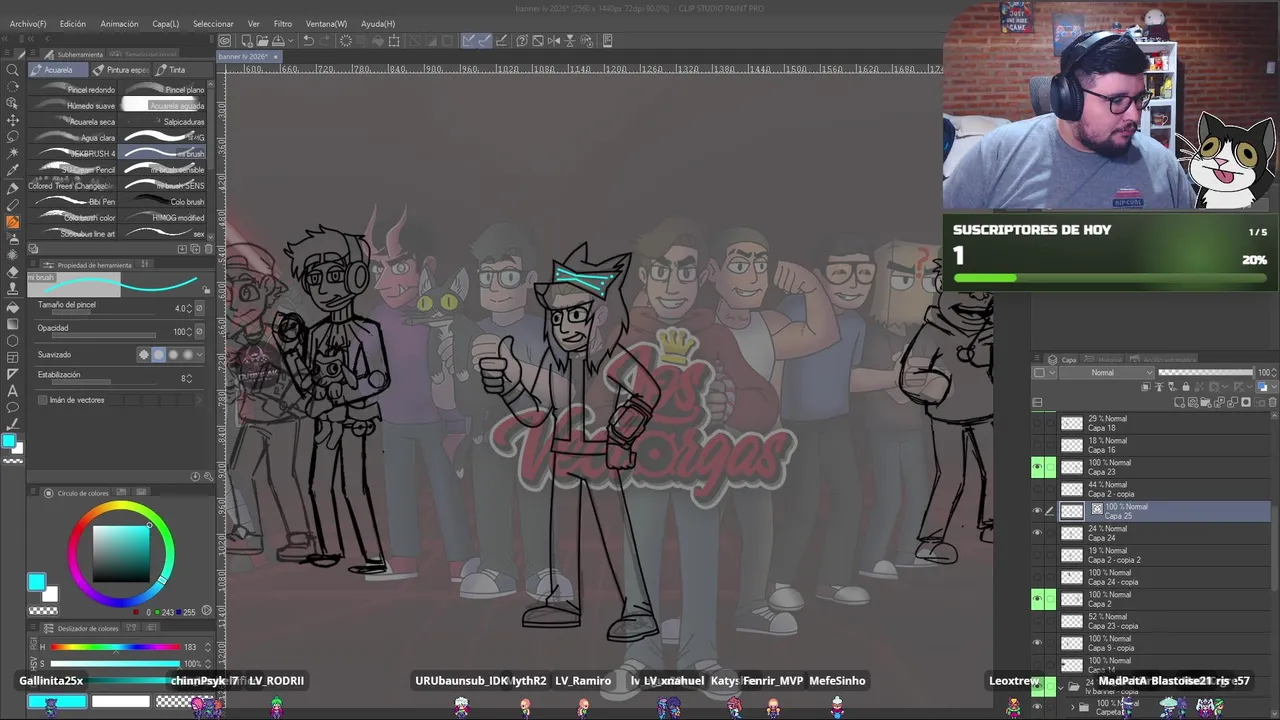Select the Eyedropper tool
Viewport: 1280px width, 720px height.
(x=13, y=171)
